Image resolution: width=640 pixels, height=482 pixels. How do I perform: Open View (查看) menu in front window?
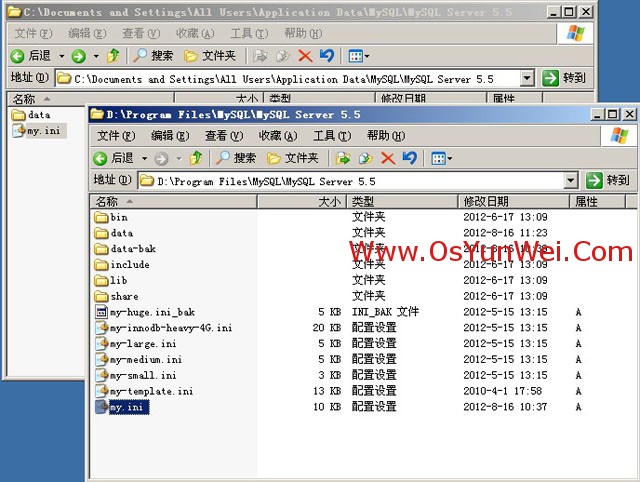click(x=224, y=136)
